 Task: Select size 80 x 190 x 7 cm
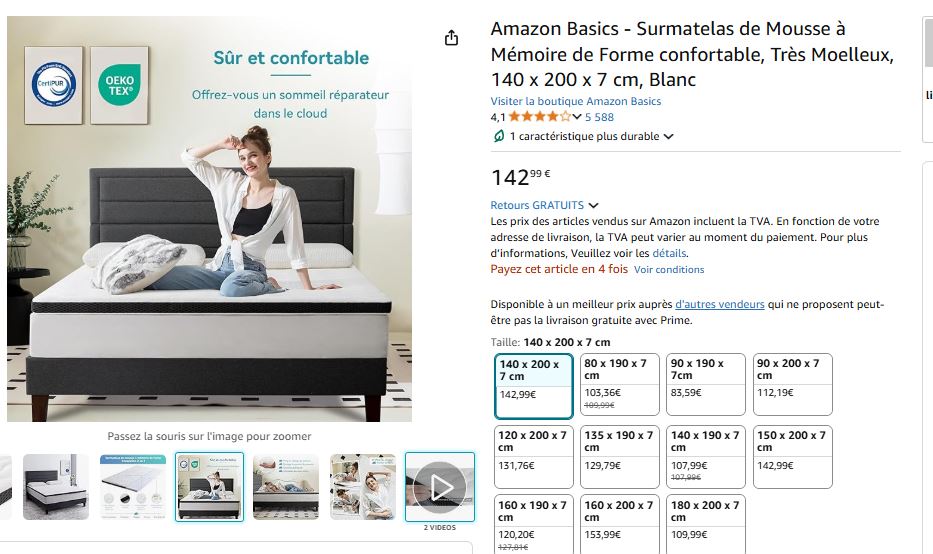[619, 384]
